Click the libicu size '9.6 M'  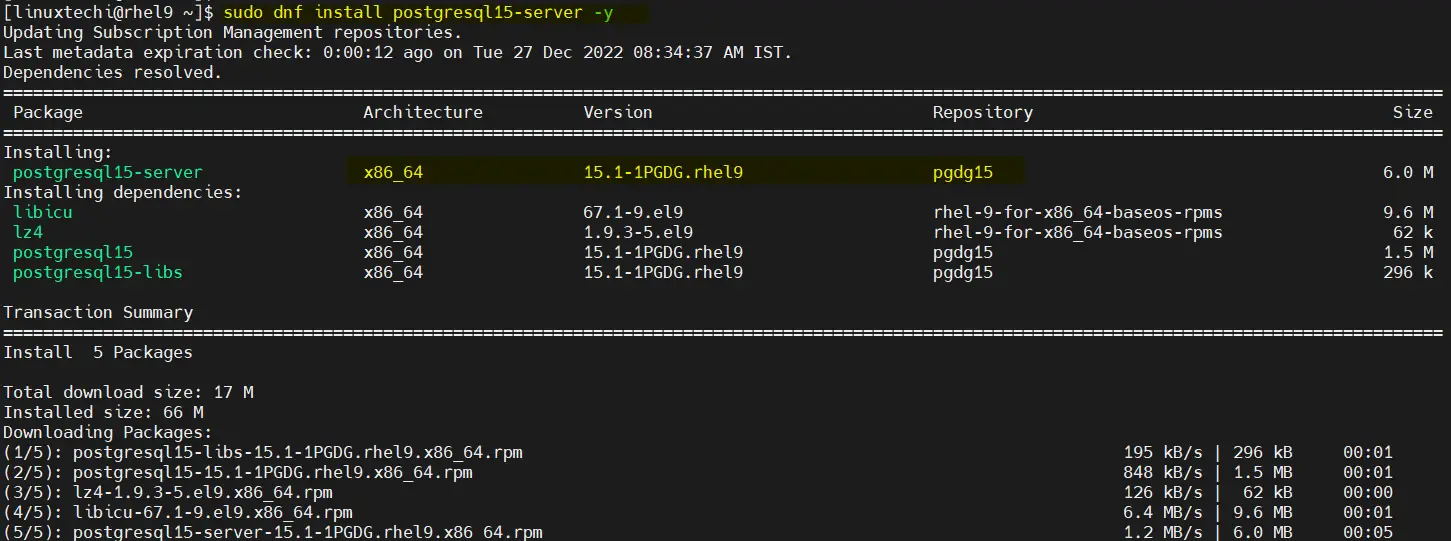click(x=1408, y=212)
